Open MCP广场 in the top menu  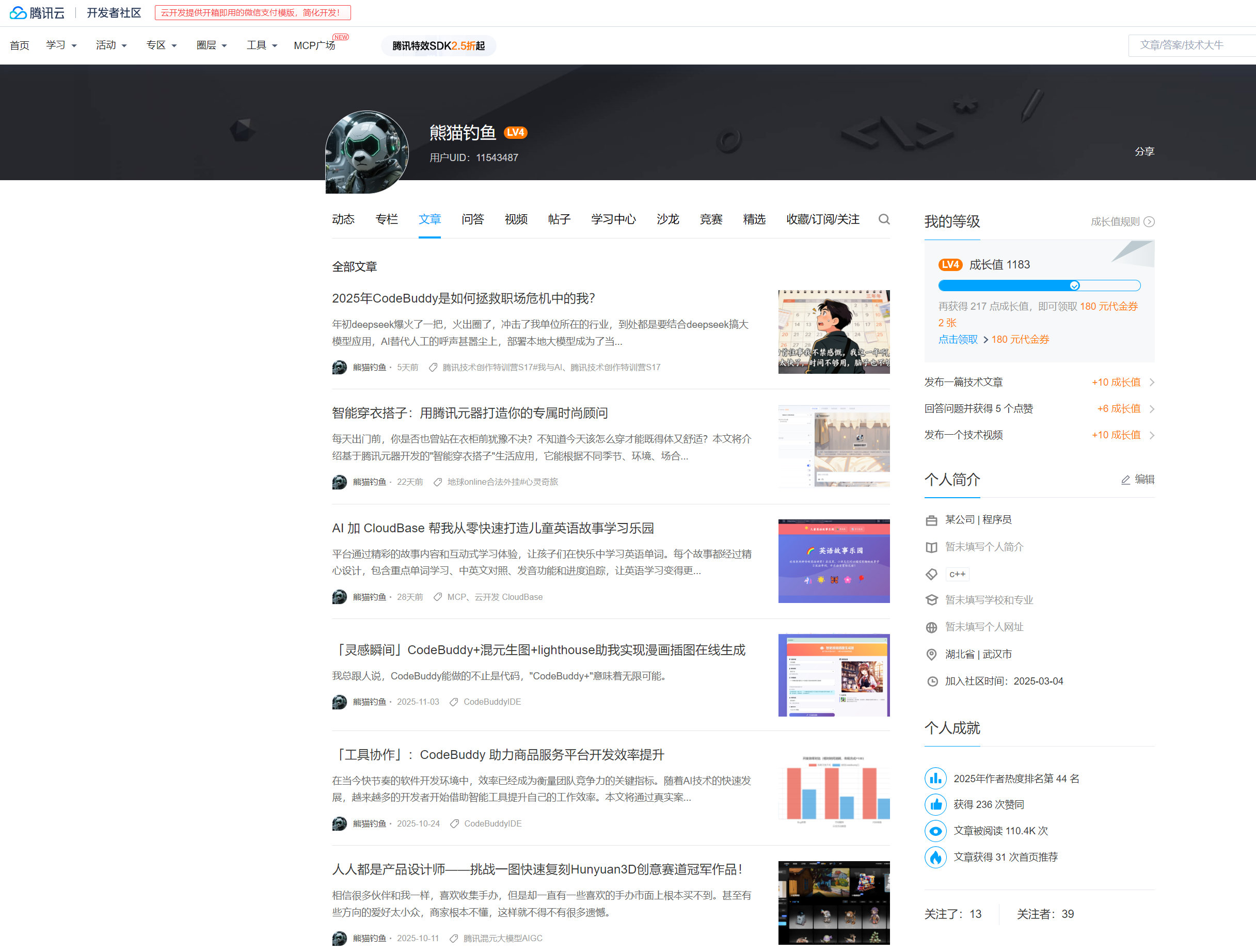pyautogui.click(x=314, y=45)
